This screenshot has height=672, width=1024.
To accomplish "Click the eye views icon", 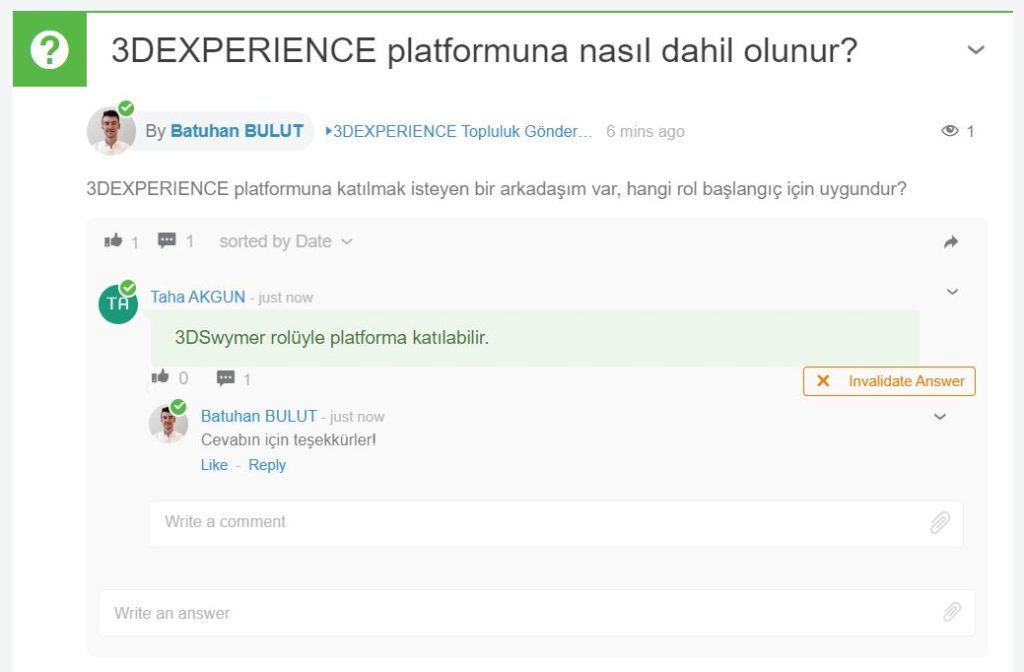I will click(x=949, y=131).
